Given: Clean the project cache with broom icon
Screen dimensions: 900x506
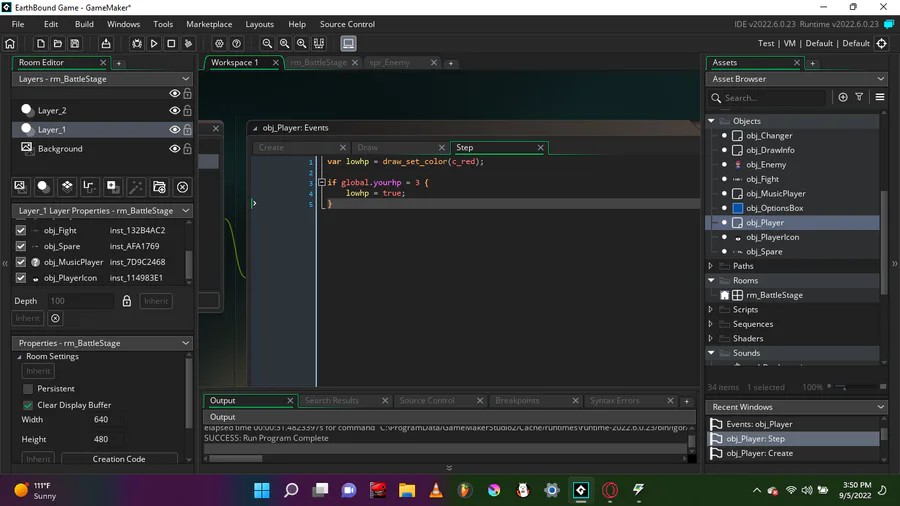Looking at the screenshot, I should point(188,44).
